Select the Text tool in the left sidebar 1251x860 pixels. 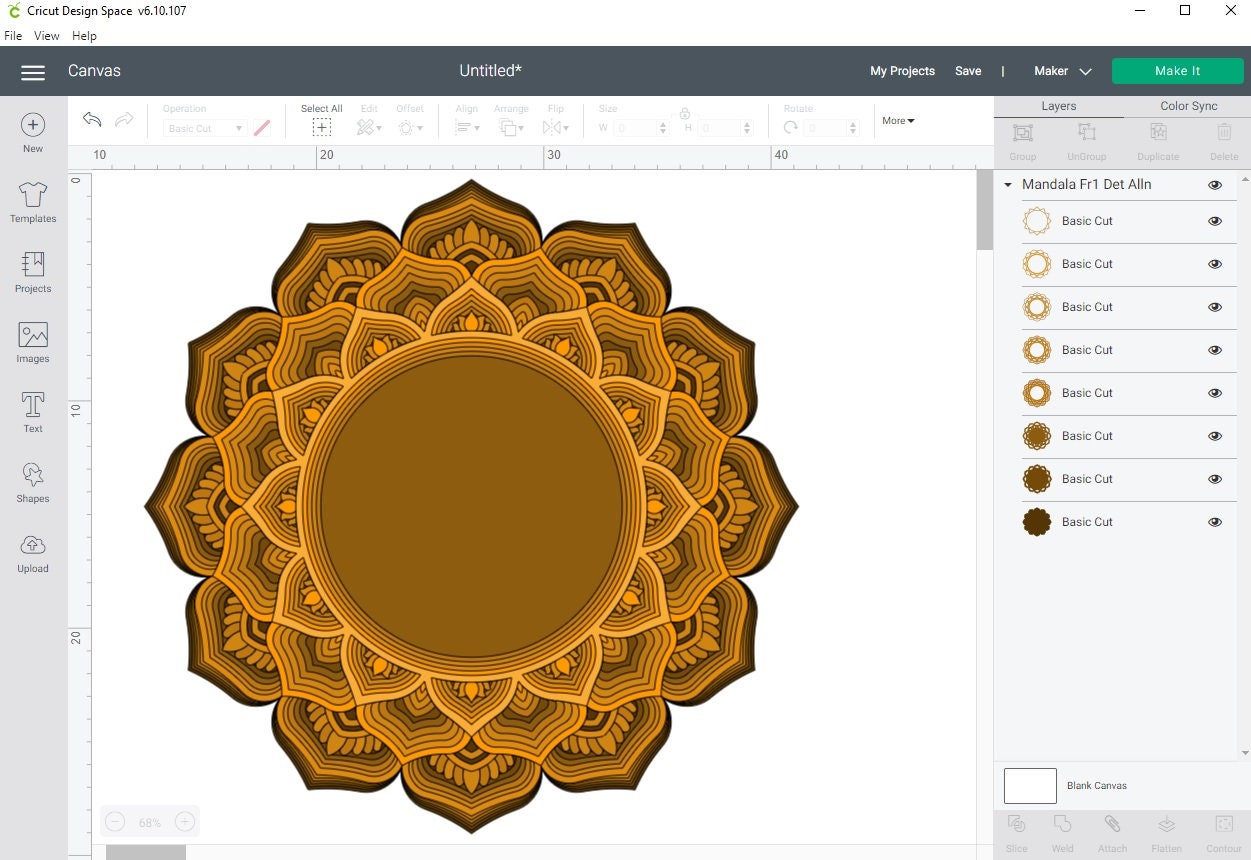click(32, 410)
